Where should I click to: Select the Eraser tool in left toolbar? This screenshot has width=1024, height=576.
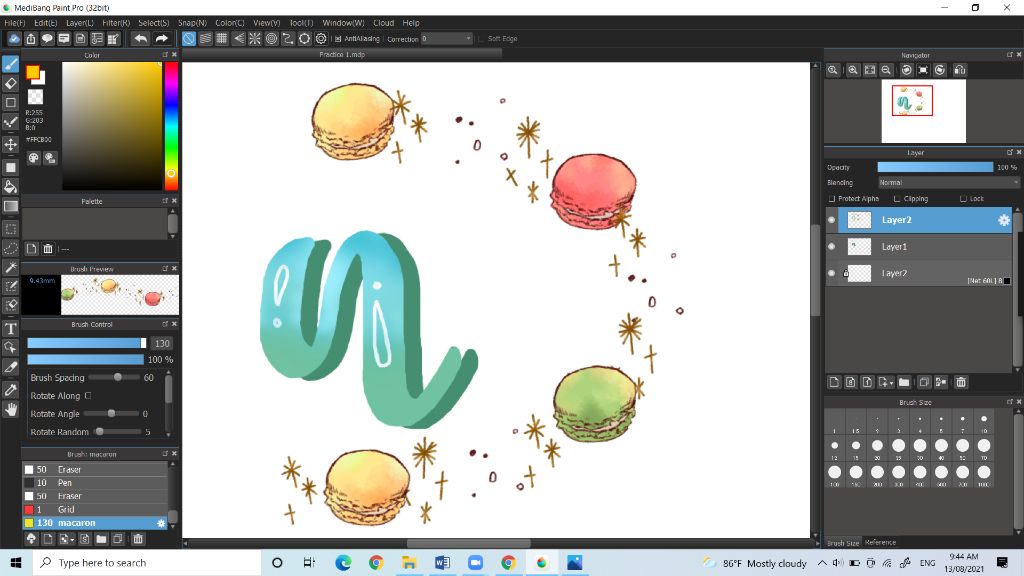(10, 83)
